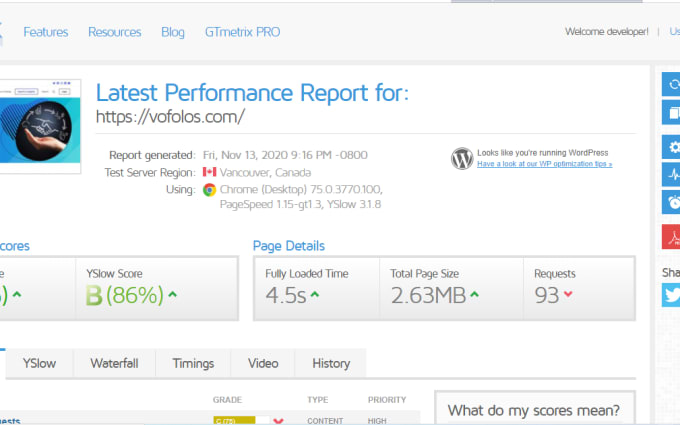Switch to the Waterfall tab
Viewport: 680px width, 425px height.
(x=114, y=363)
